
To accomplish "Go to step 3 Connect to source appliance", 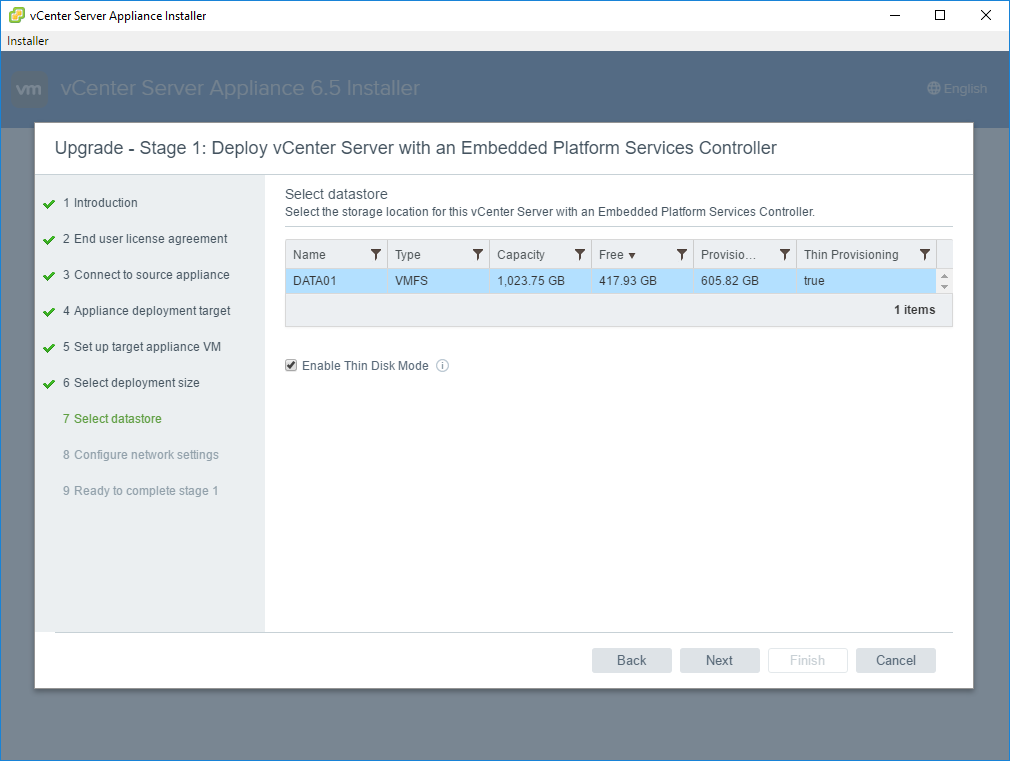I will pyautogui.click(x=146, y=275).
